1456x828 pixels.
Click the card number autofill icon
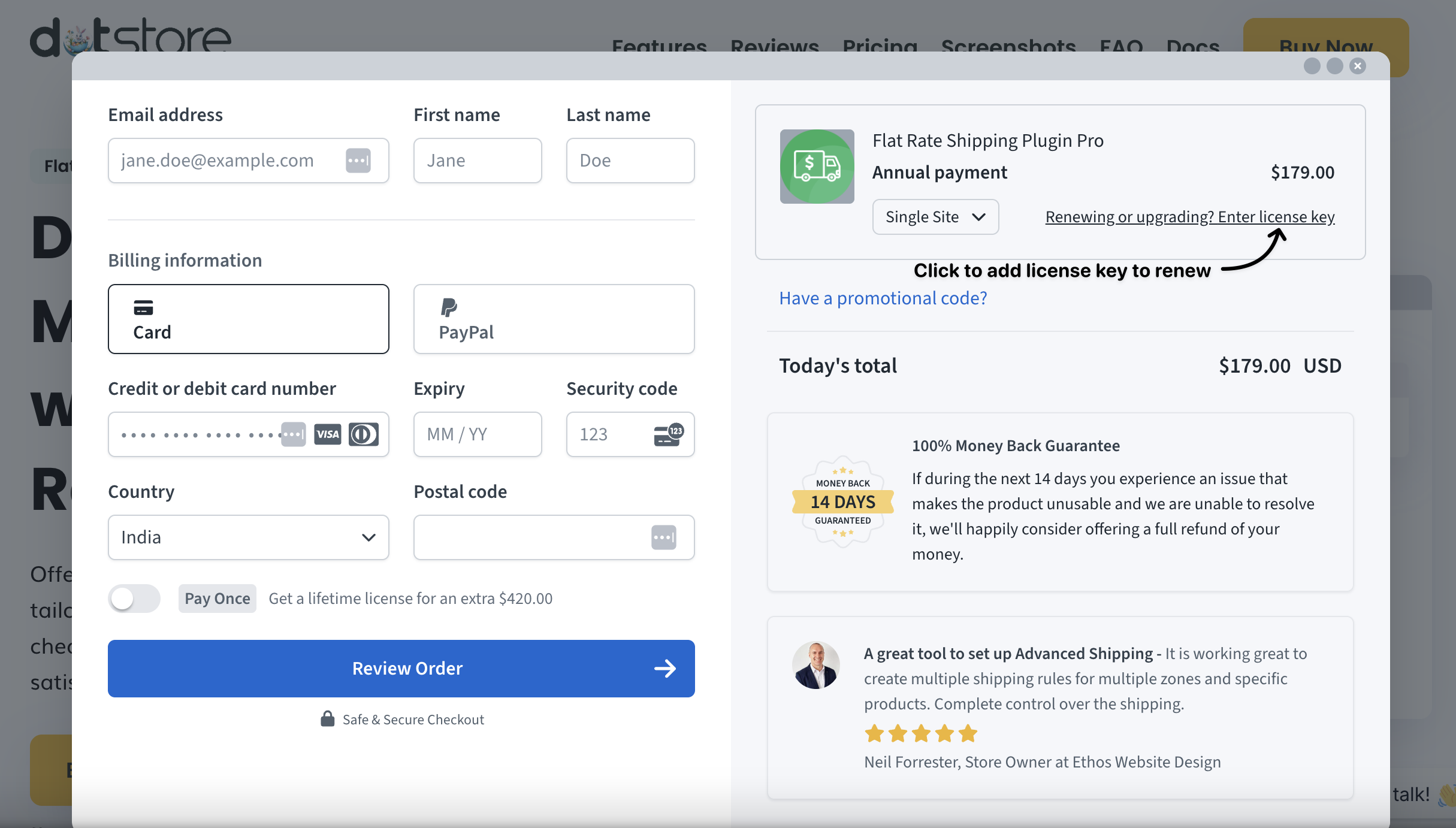(x=294, y=434)
